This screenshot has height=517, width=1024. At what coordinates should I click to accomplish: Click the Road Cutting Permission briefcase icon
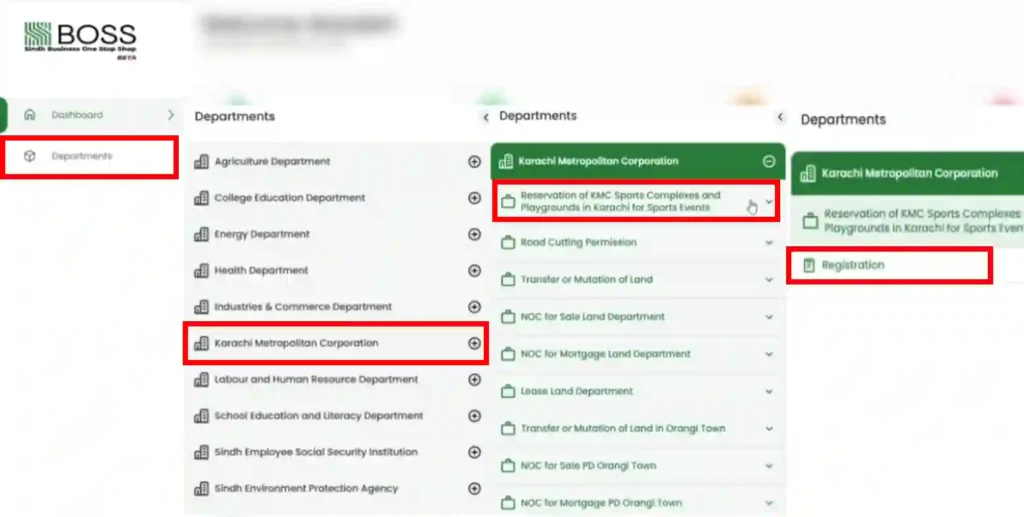507,243
